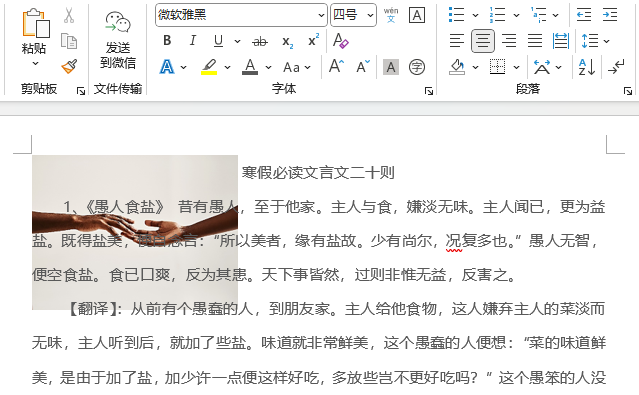Apply numbered list icon

coord(497,15)
